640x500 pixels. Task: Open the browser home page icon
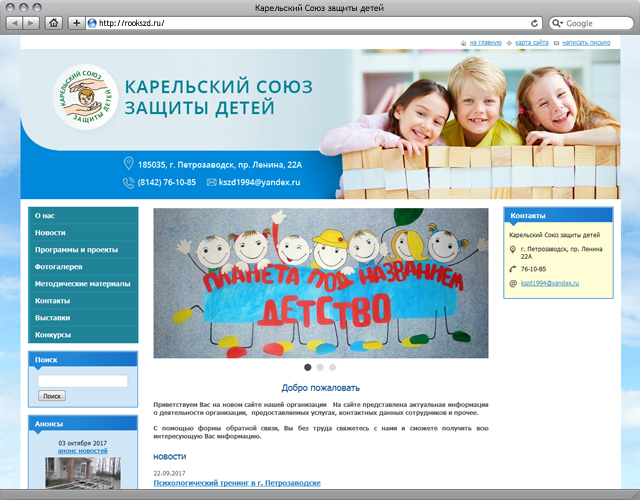(53, 23)
